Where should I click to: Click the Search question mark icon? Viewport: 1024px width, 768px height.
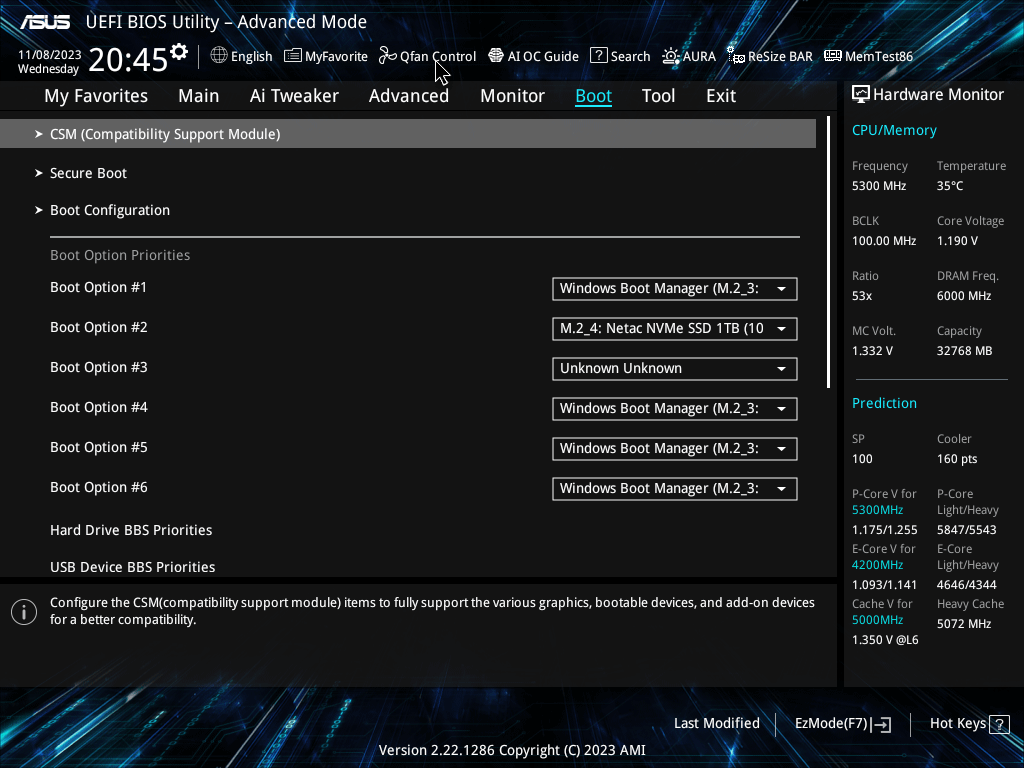598,56
